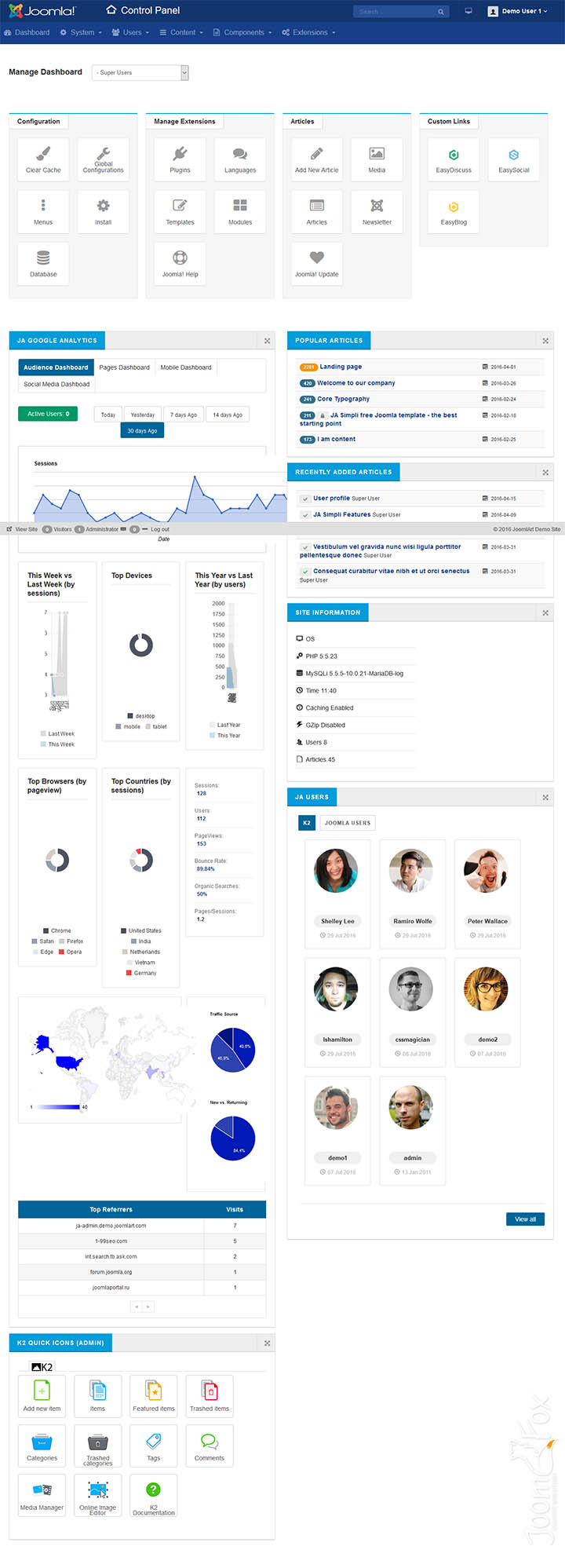Screen dimensions: 565x1568
Task: Select the K2 users tab
Action: pos(307,823)
